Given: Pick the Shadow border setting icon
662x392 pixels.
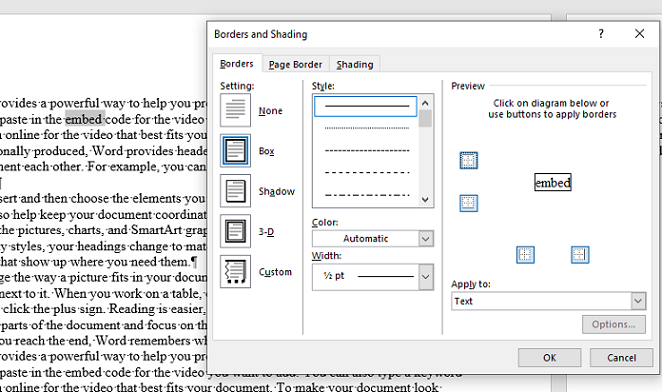Looking at the screenshot, I should (x=235, y=191).
